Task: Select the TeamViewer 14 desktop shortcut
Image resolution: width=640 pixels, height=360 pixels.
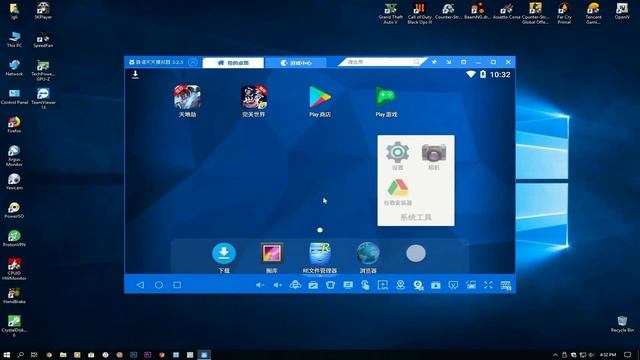Action: (x=43, y=98)
